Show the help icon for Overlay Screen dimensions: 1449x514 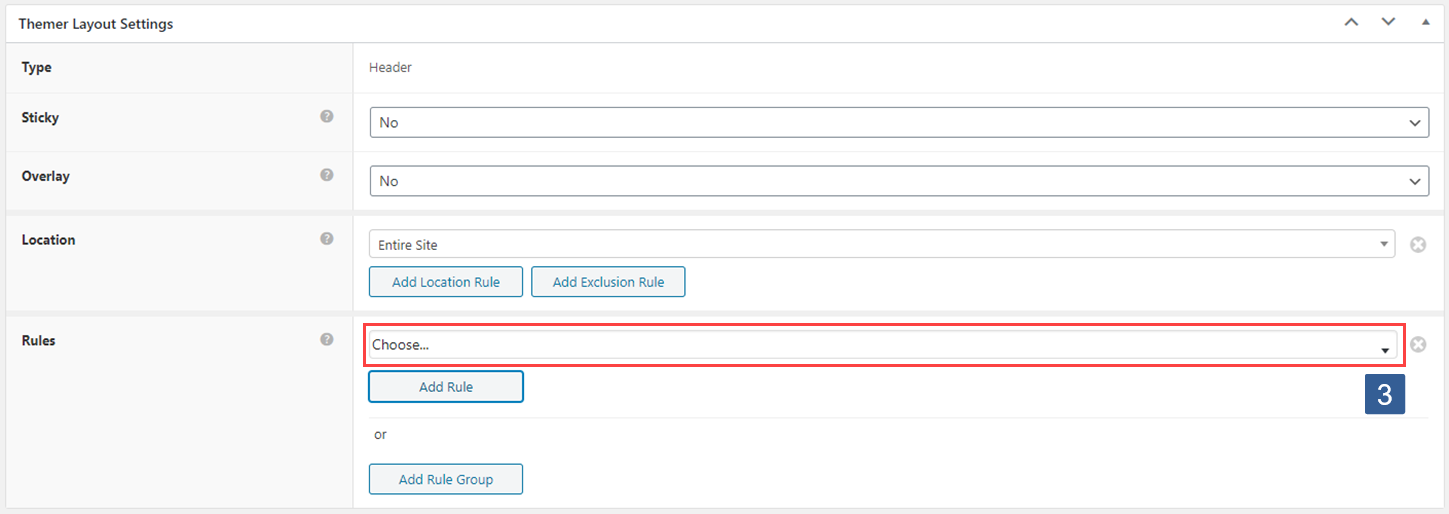tap(326, 175)
